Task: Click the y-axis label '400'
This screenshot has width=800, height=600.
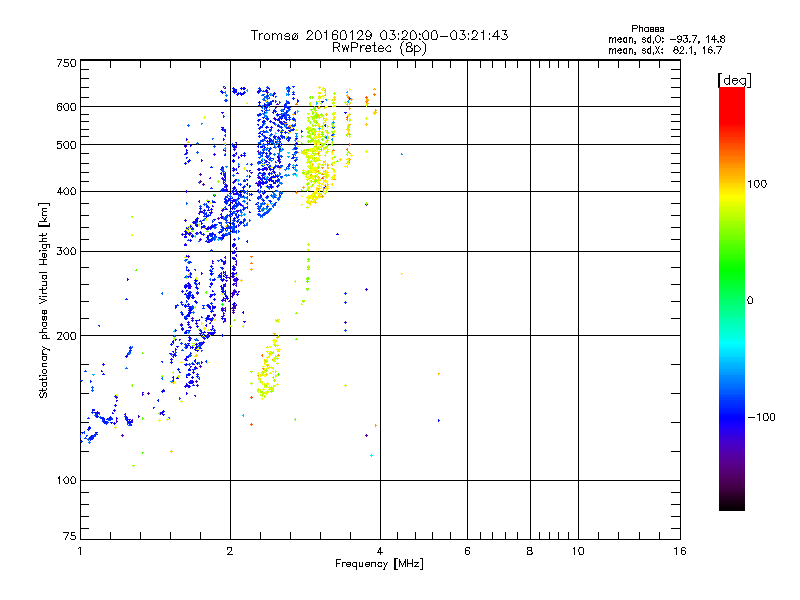Action: tap(66, 192)
